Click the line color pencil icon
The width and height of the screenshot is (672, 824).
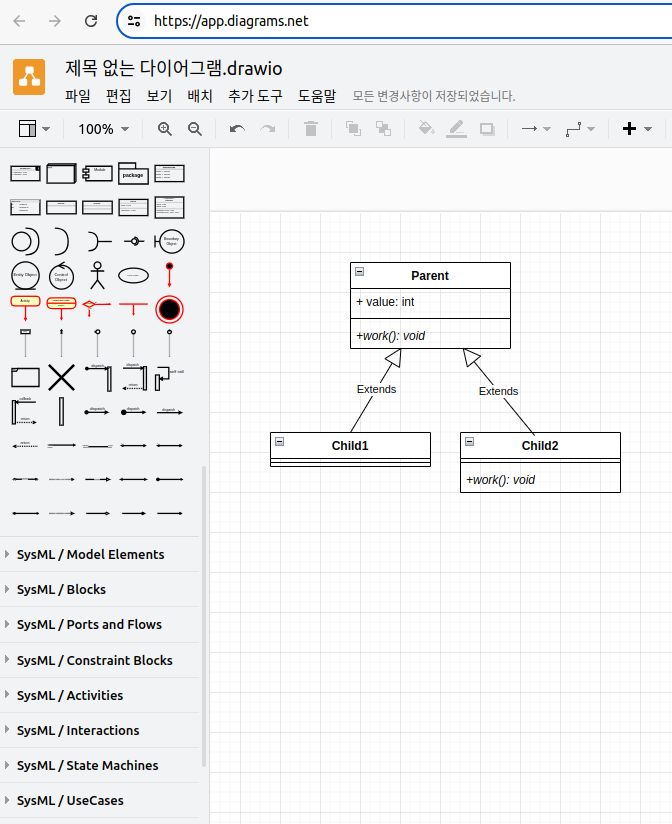pyautogui.click(x=456, y=129)
